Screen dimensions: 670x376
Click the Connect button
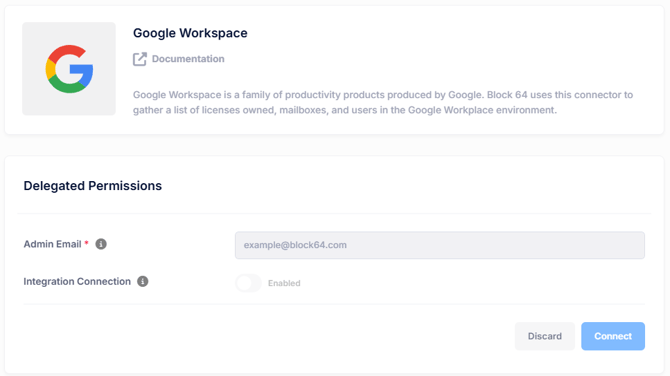613,336
